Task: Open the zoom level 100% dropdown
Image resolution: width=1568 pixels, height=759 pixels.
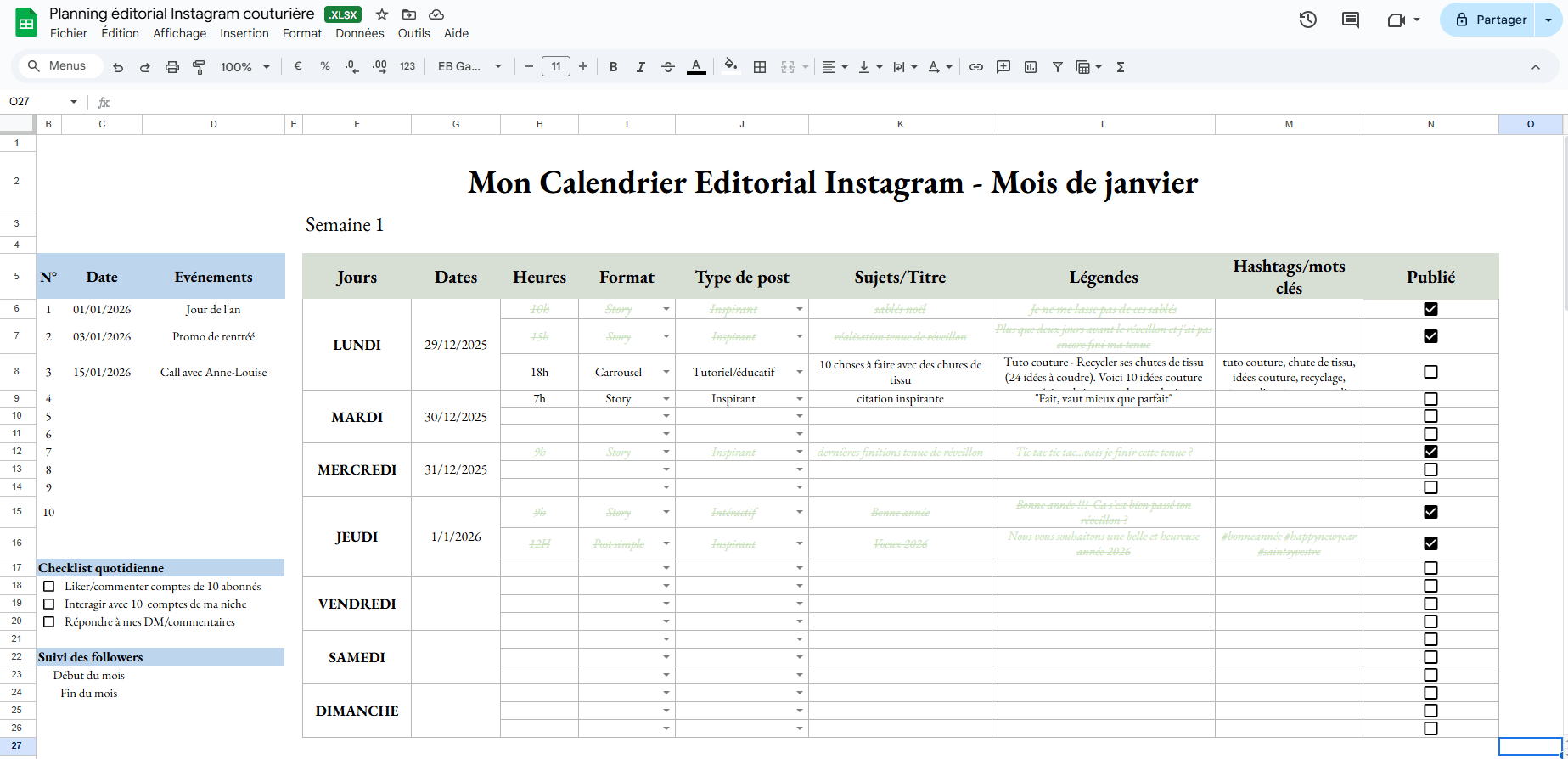Action: pyautogui.click(x=244, y=67)
